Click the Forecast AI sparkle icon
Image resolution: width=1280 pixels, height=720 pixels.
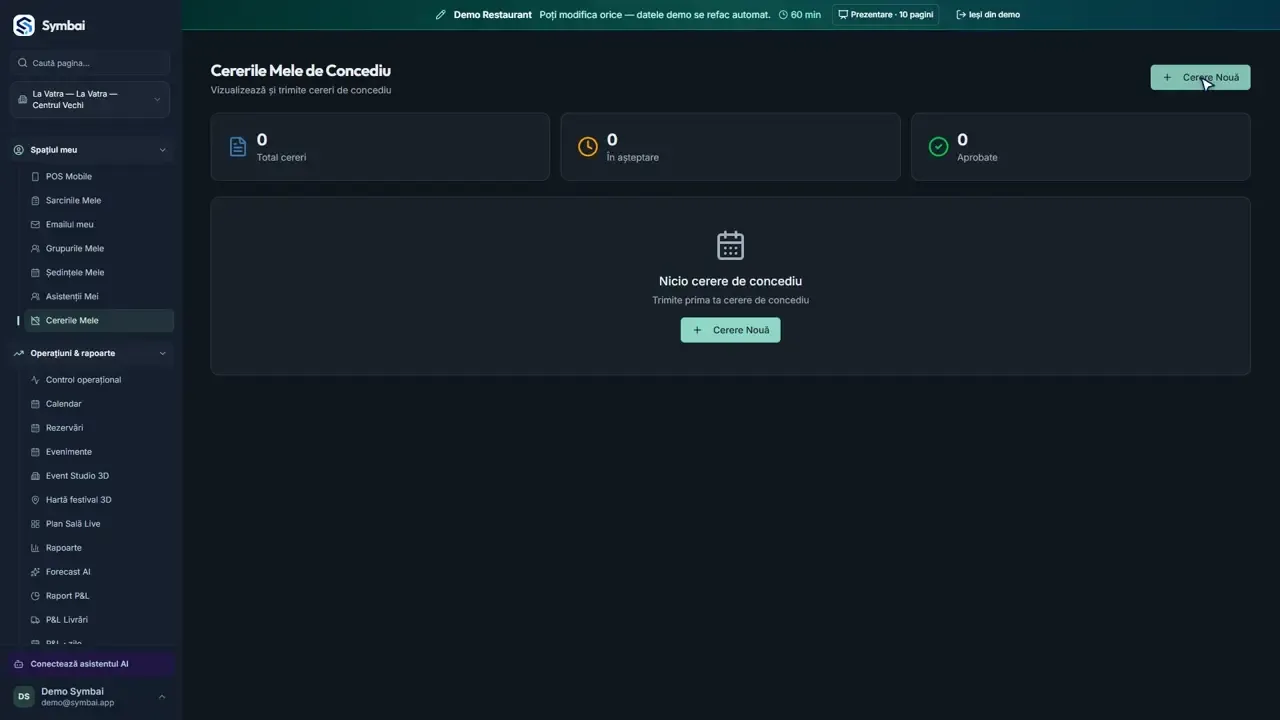click(35, 572)
